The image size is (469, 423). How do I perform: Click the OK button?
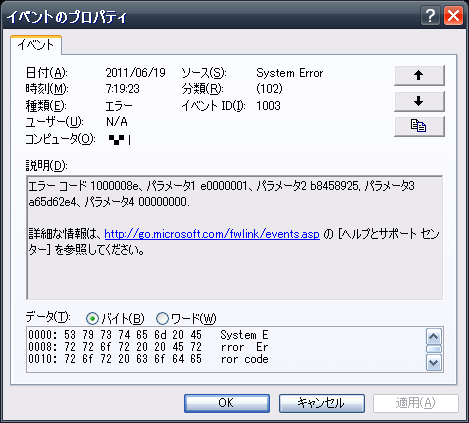point(227,403)
